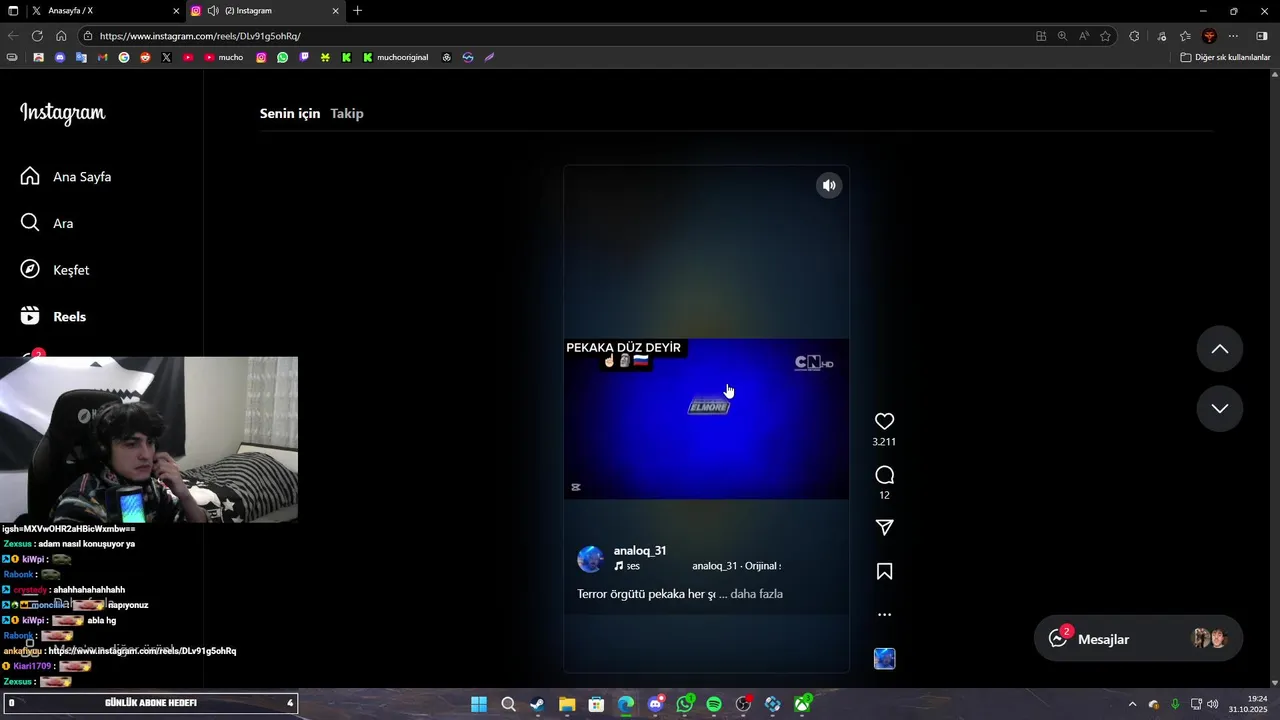The width and height of the screenshot is (1280, 720).
Task: Mute the reel with speaker icon
Action: 829,185
